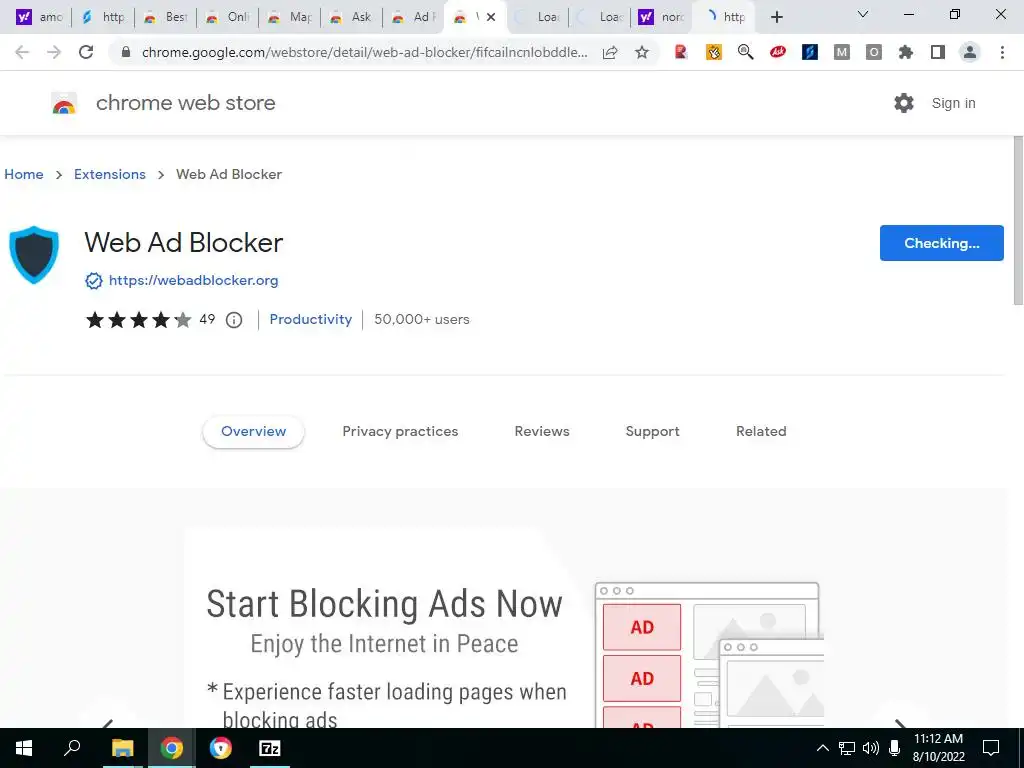Open the red R extension icon
The image size is (1024, 768).
(681, 52)
